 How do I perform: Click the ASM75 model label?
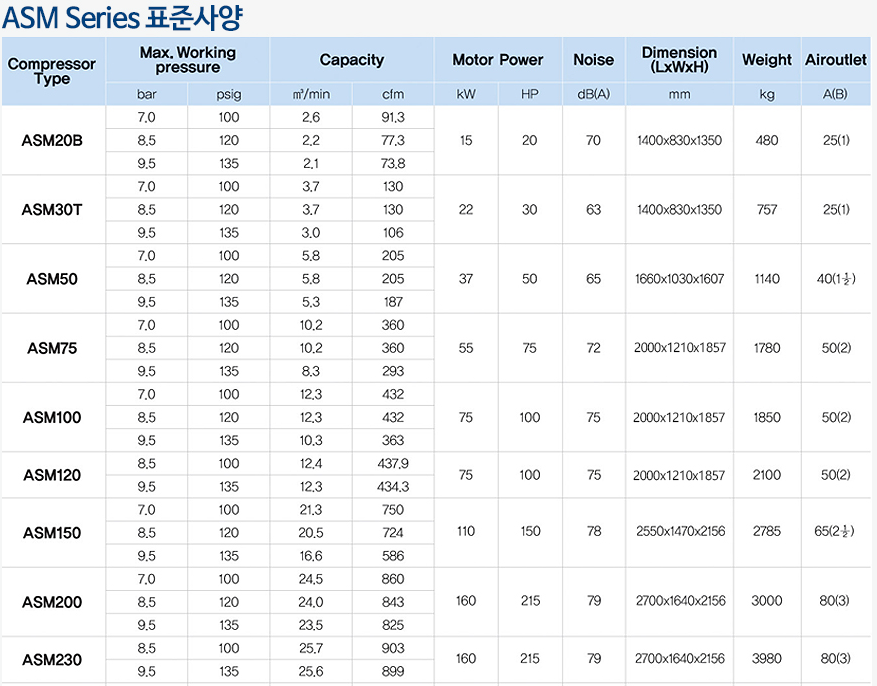(x=52, y=348)
